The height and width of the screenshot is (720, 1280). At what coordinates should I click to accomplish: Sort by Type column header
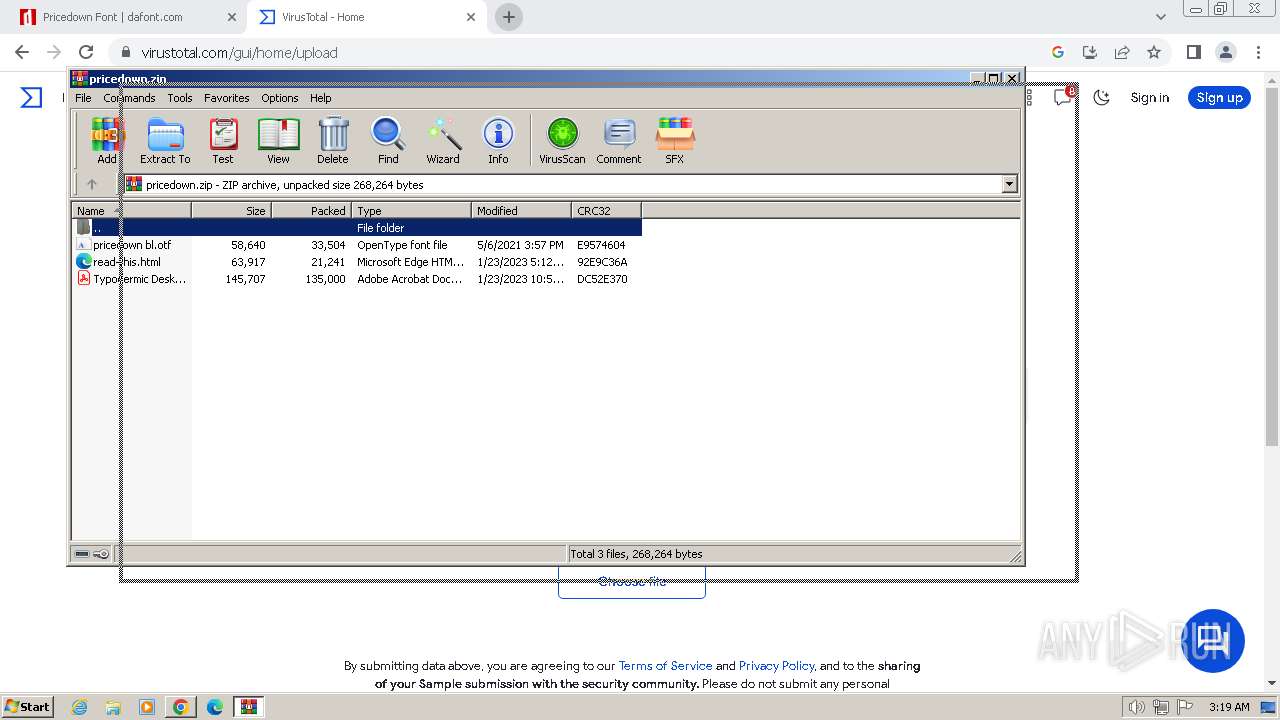[x=411, y=210]
